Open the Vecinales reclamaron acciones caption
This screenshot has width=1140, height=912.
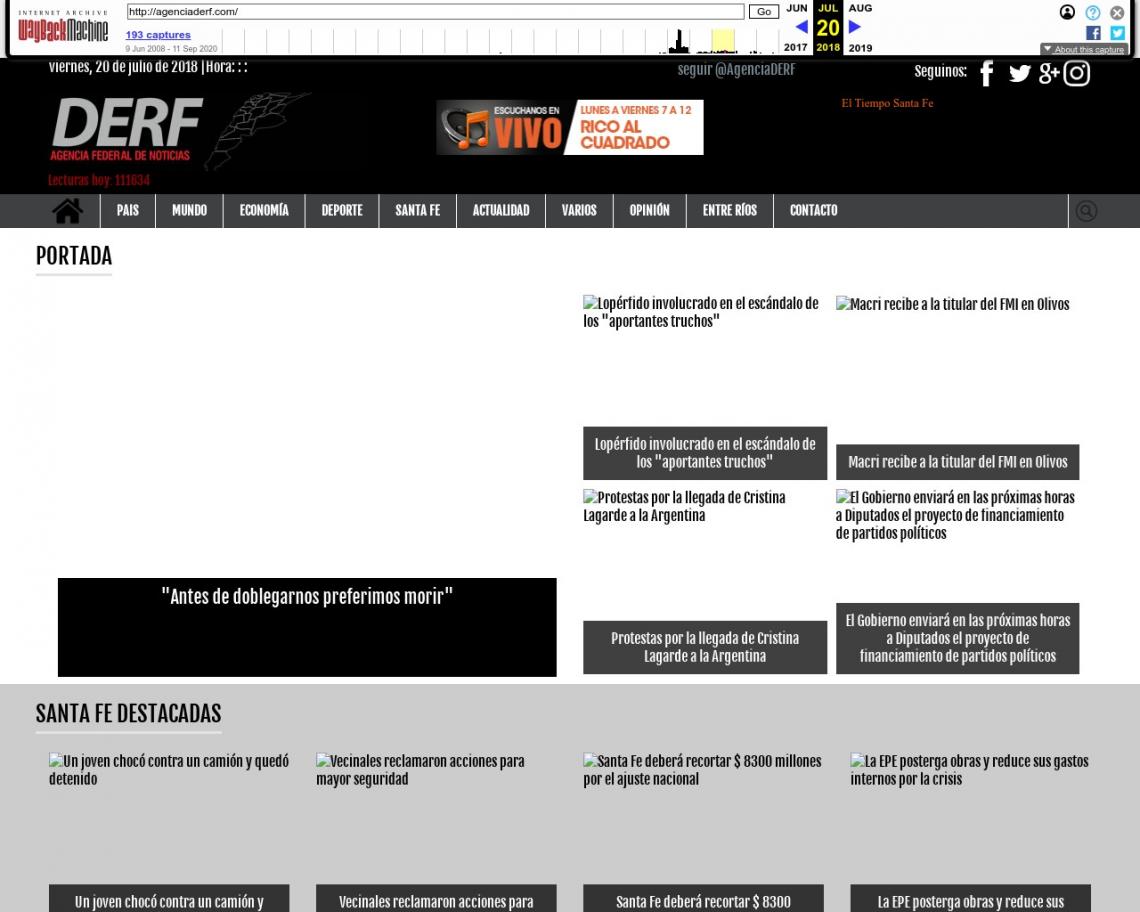click(436, 898)
